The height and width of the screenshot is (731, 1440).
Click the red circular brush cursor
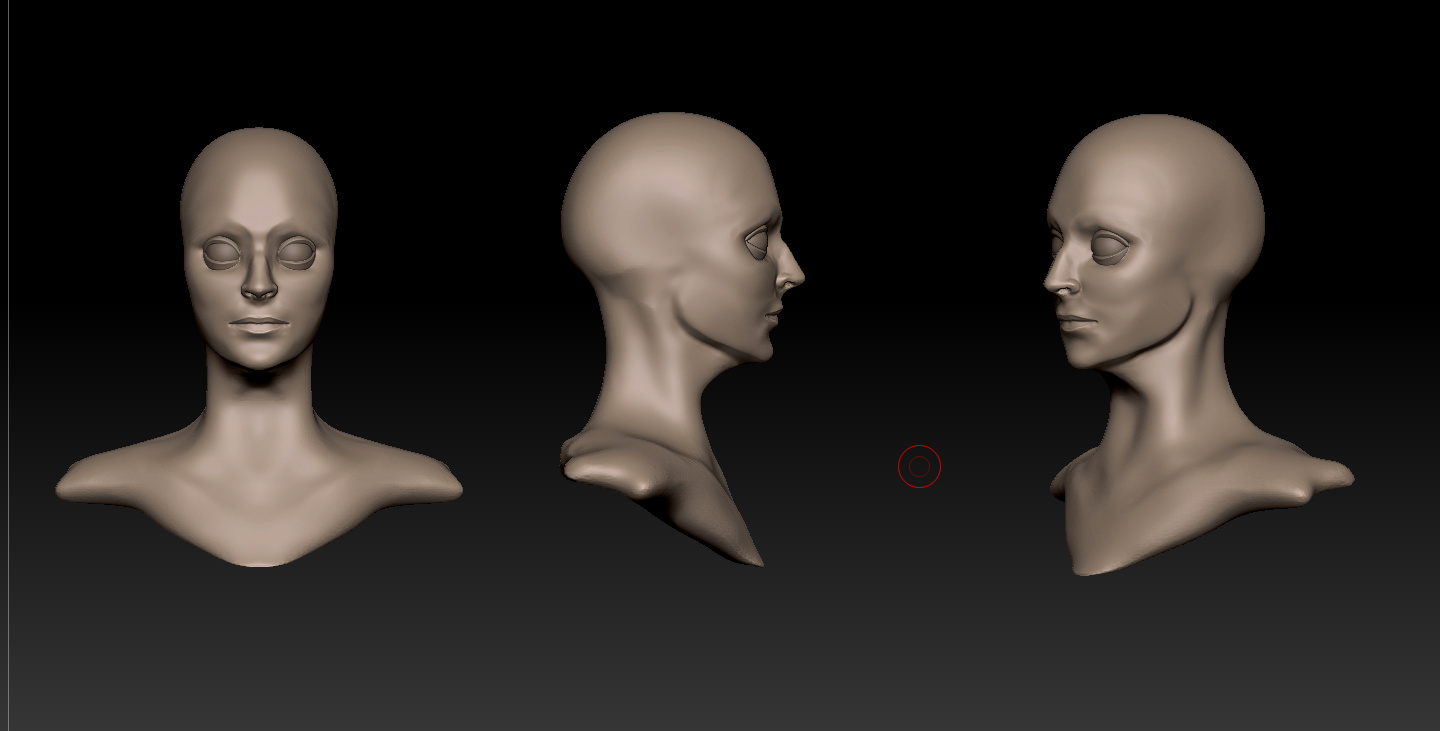pos(919,466)
